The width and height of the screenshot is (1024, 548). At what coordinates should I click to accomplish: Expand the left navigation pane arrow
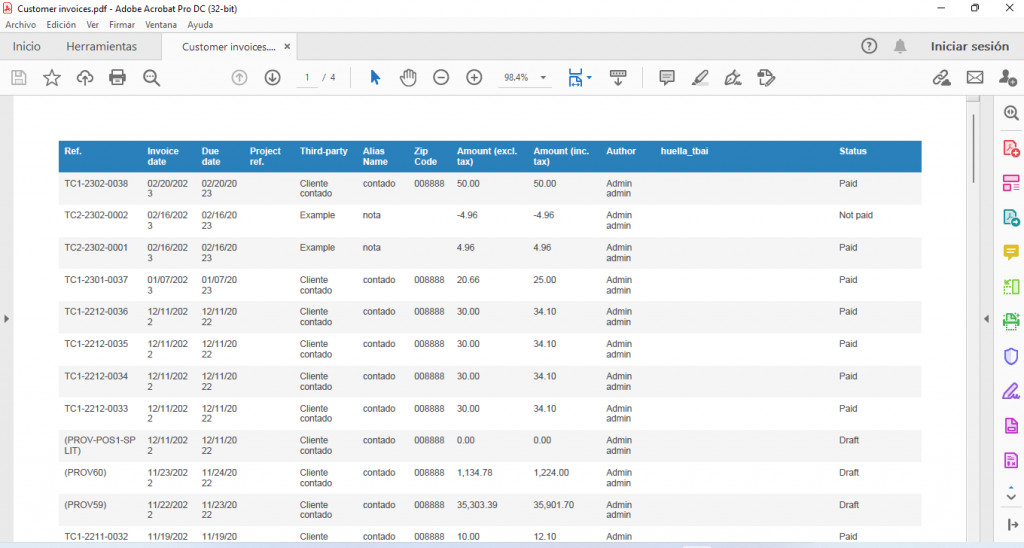[x=6, y=319]
